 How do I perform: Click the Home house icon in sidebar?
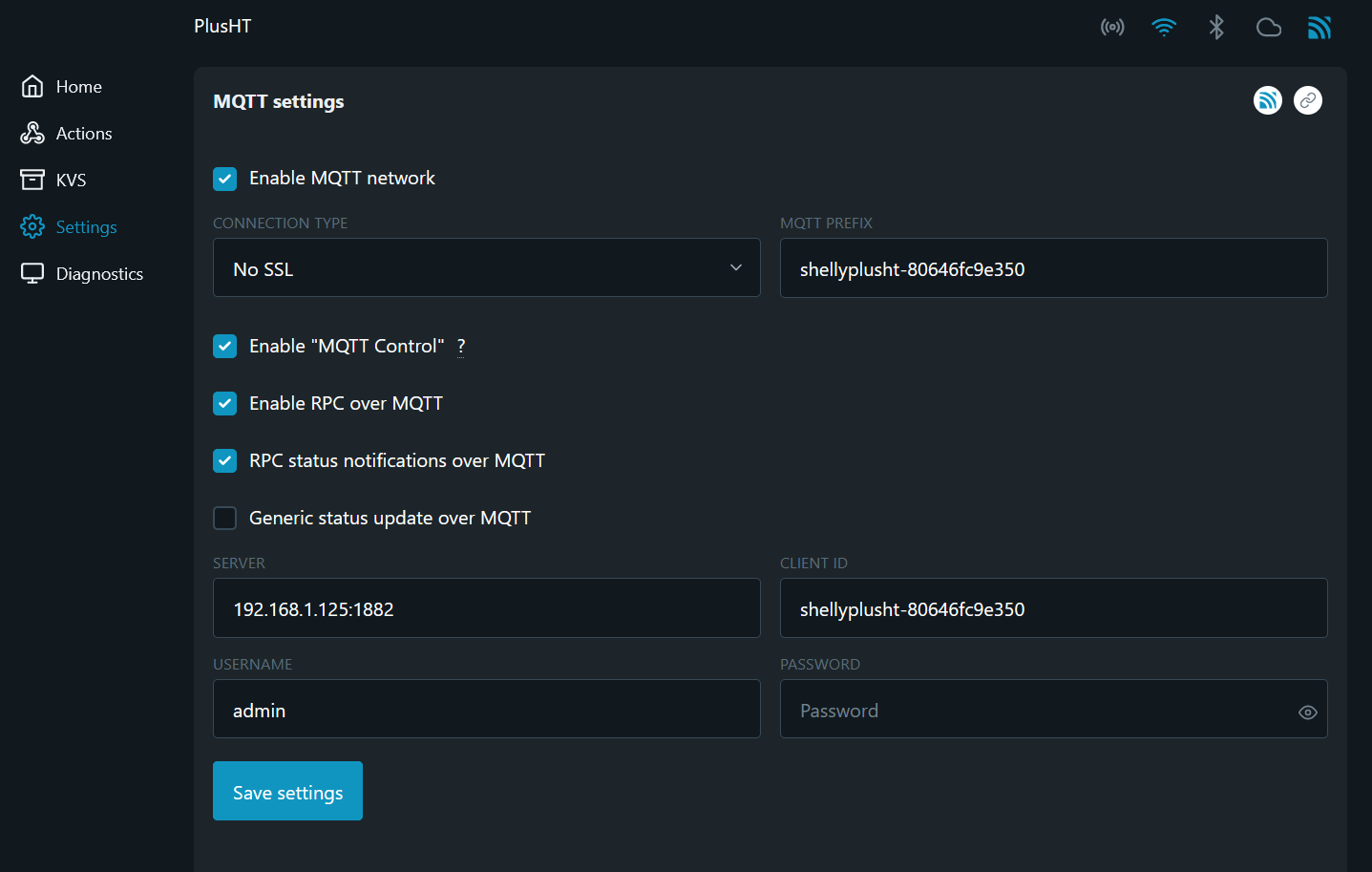[32, 87]
